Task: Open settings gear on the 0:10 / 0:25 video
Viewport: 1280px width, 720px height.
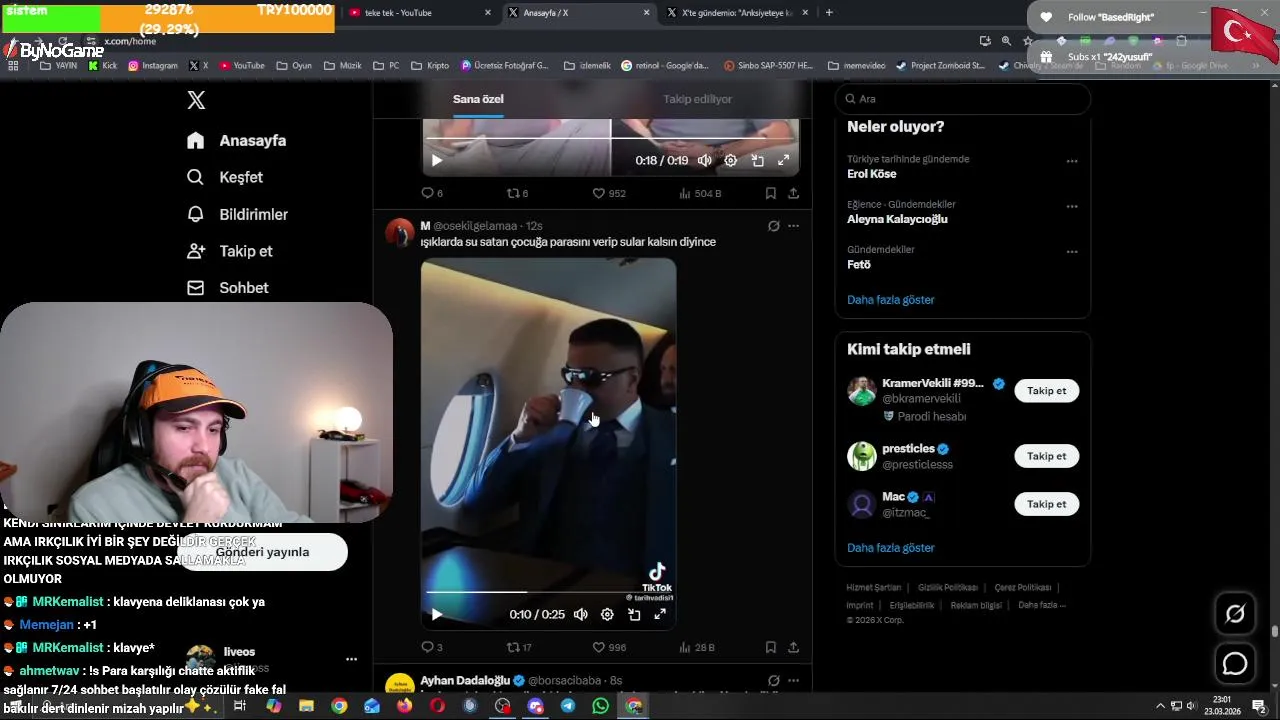Action: click(607, 614)
